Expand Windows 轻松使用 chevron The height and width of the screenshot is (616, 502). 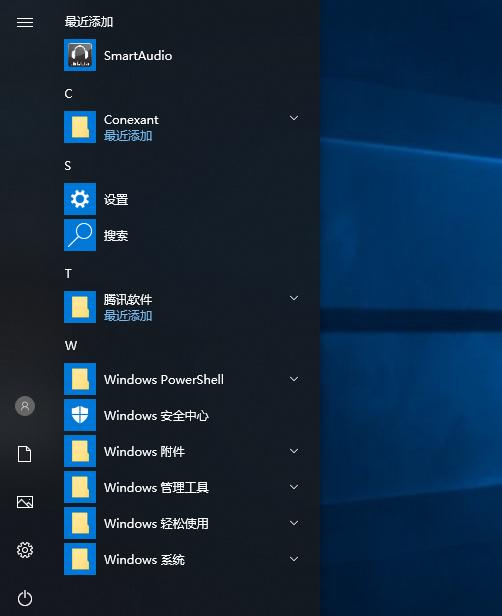(294, 523)
